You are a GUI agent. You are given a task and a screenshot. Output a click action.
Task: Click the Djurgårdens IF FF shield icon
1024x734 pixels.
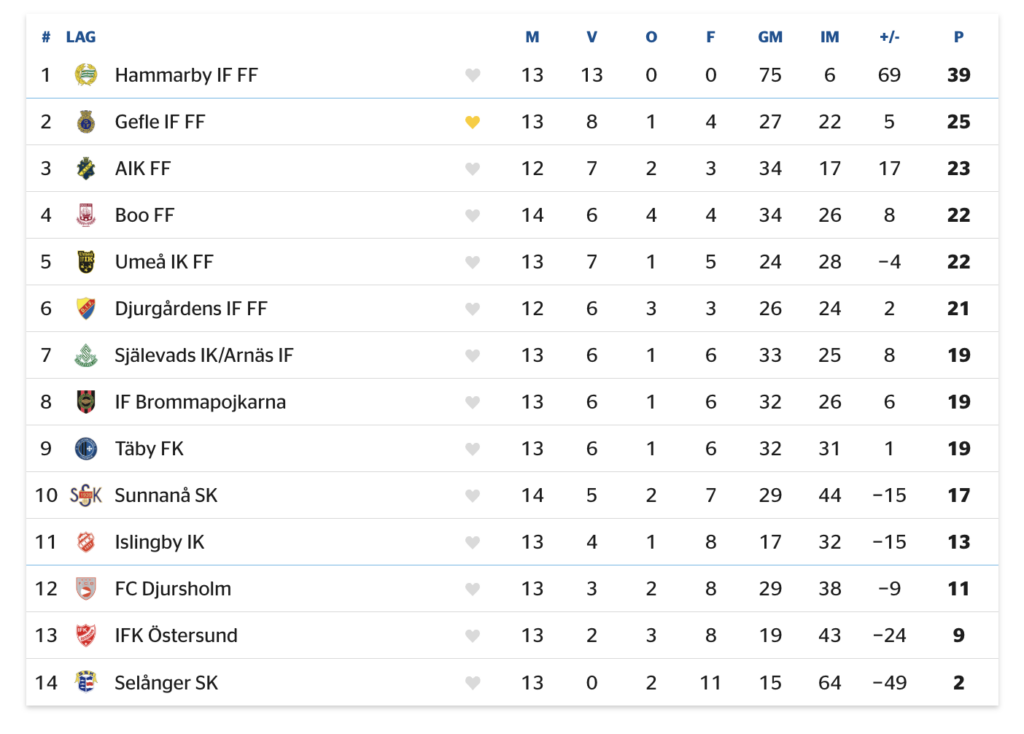(x=86, y=308)
